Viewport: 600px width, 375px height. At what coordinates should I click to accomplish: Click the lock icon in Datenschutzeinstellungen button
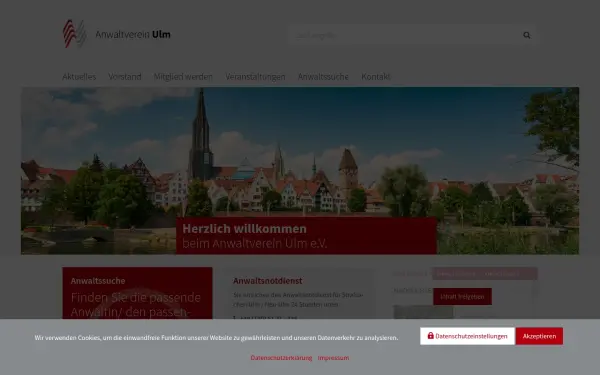tap(430, 336)
